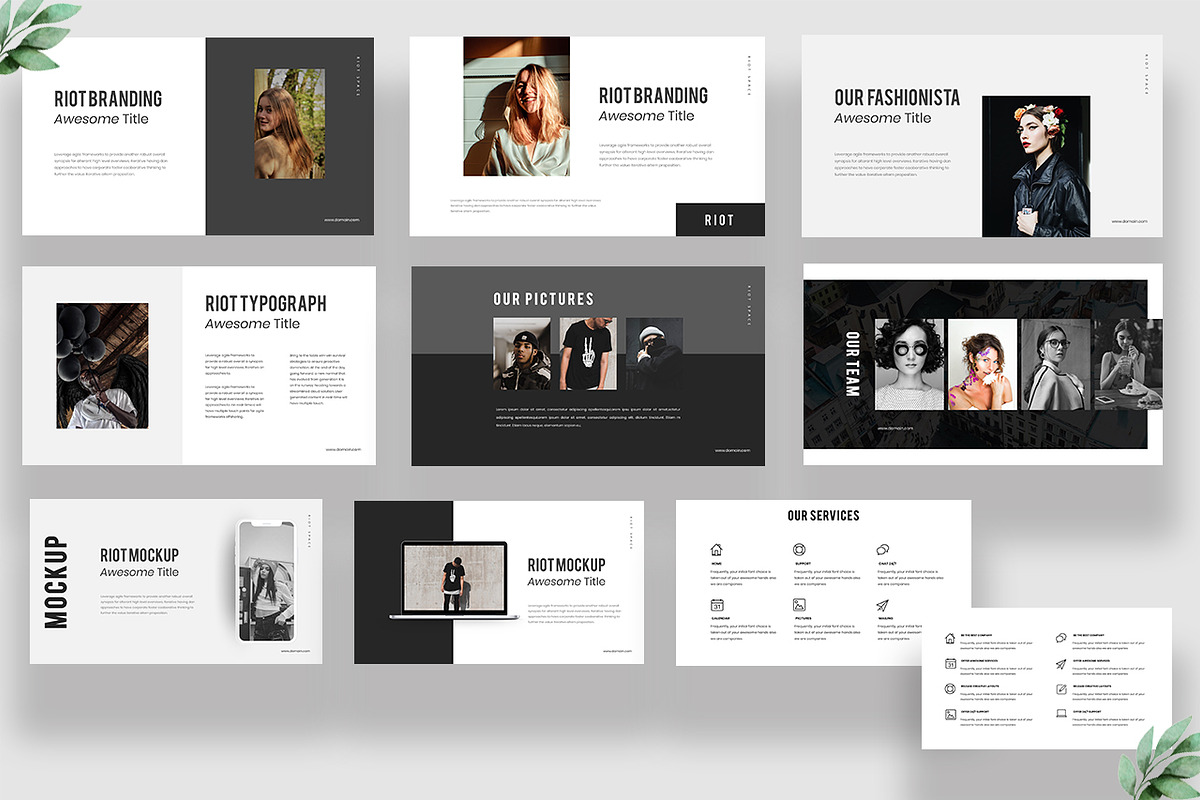Click the Mailing paper plane icon under Our Services
Screen dimensions: 1200x800
pos(883,605)
